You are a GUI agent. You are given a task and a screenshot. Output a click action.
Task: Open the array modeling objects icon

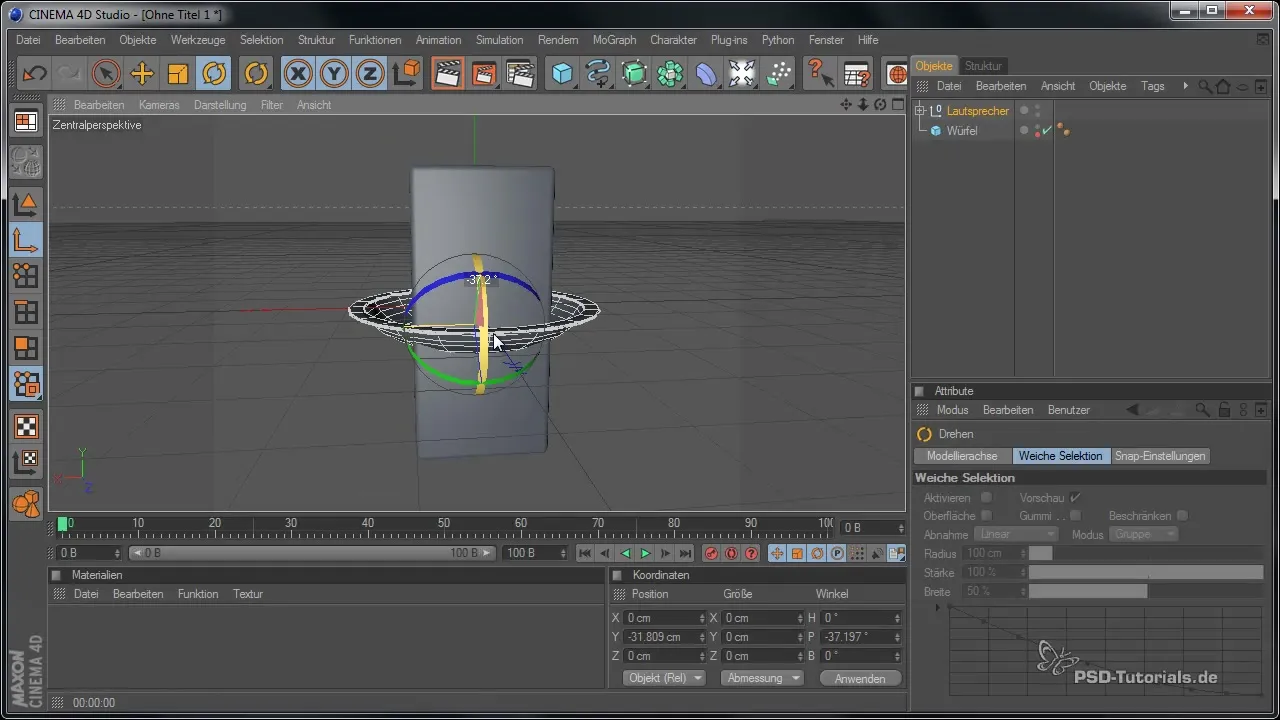tap(670, 73)
